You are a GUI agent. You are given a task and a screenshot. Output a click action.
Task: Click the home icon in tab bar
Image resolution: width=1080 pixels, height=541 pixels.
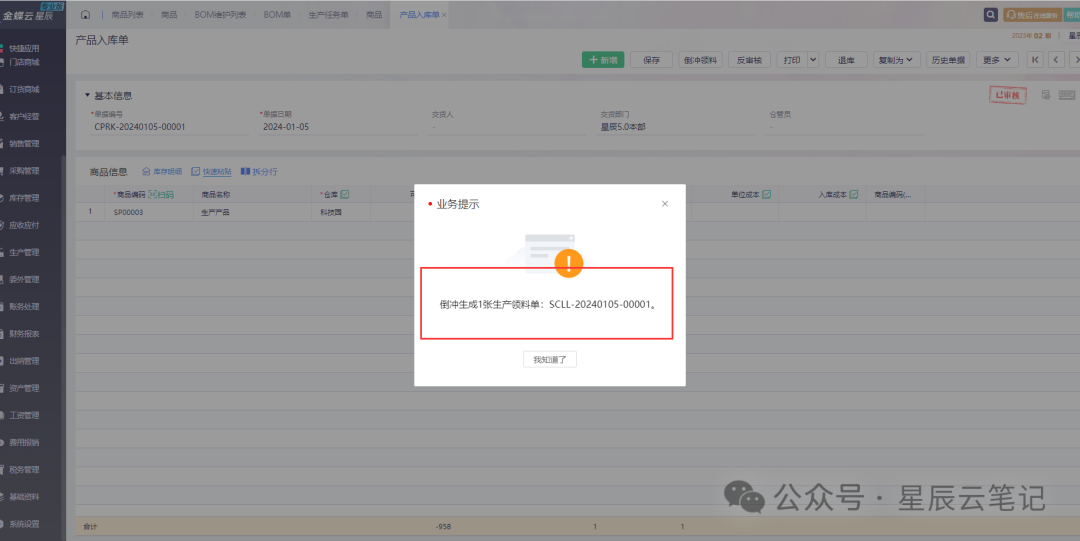point(85,15)
